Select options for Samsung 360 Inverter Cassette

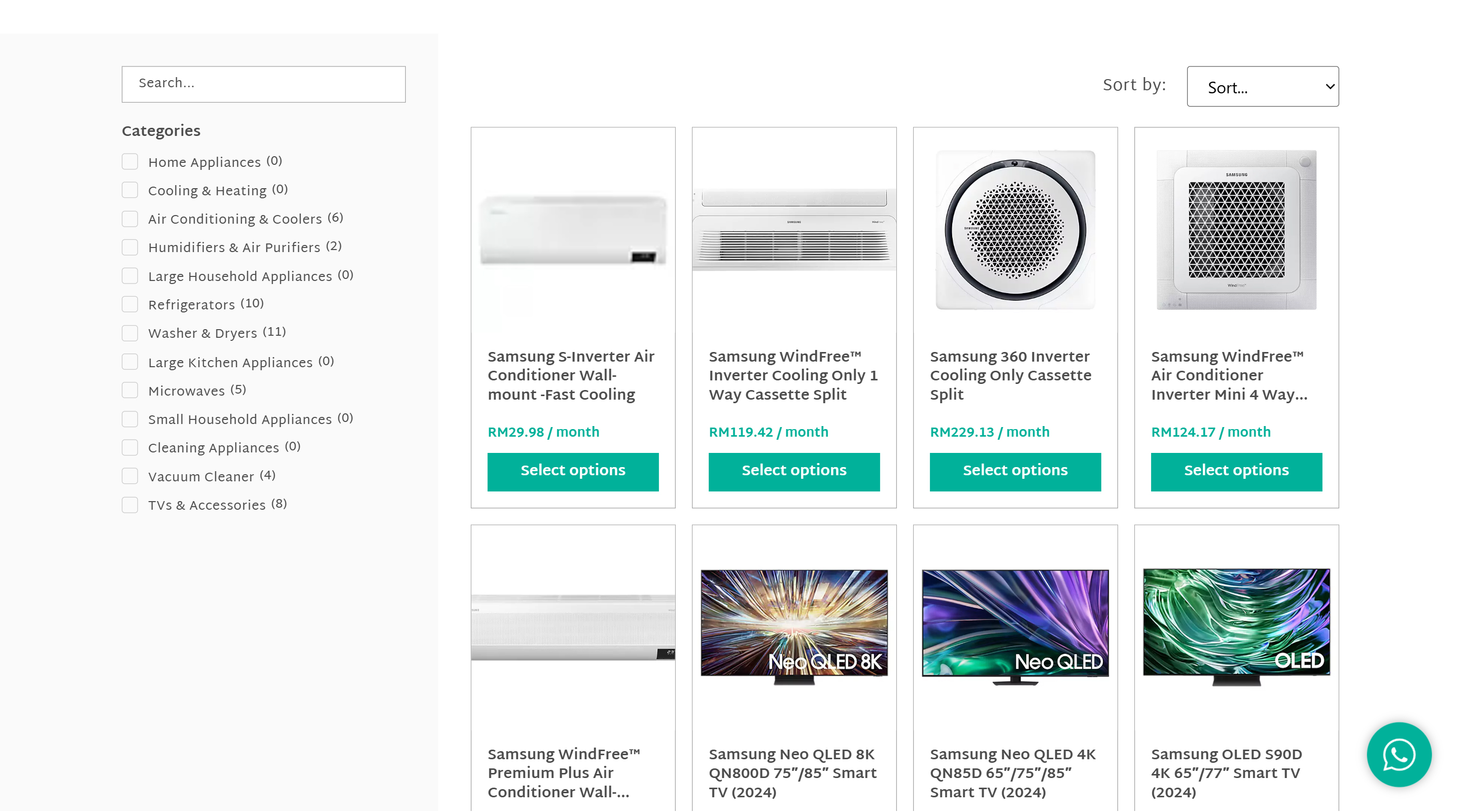1015,471
